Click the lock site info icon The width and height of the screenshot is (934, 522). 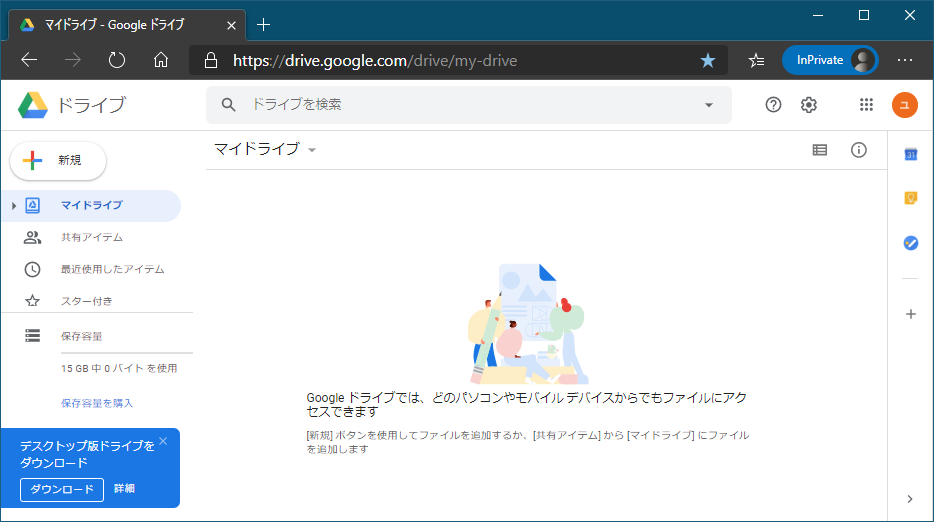[x=211, y=60]
